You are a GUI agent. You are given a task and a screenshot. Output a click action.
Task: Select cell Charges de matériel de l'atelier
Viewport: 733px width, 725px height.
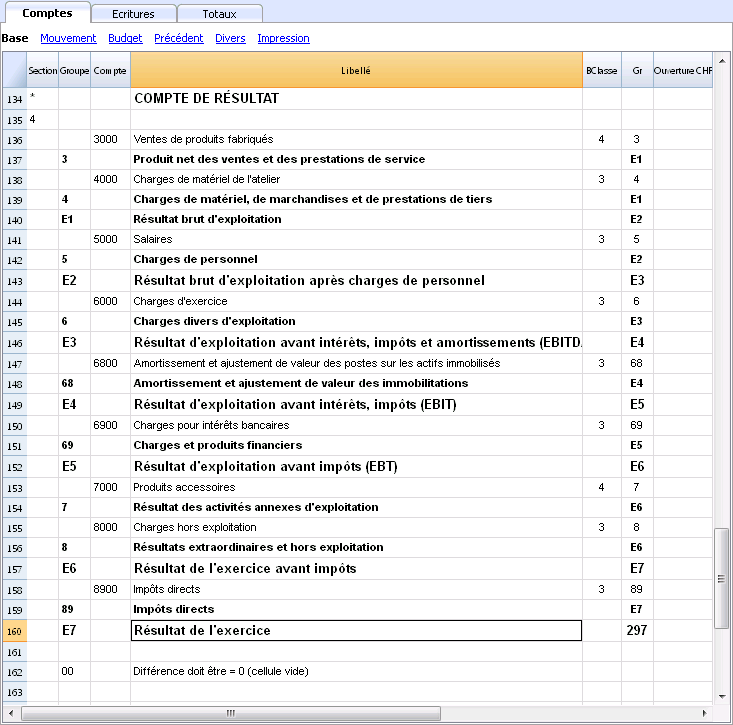point(356,179)
